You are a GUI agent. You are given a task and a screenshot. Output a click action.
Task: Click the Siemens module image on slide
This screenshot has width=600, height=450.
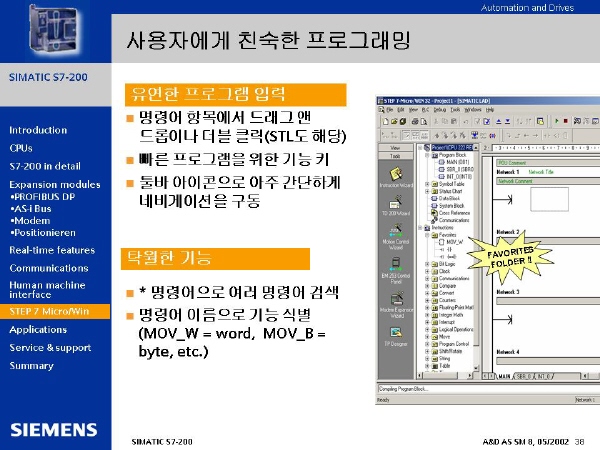point(55,31)
